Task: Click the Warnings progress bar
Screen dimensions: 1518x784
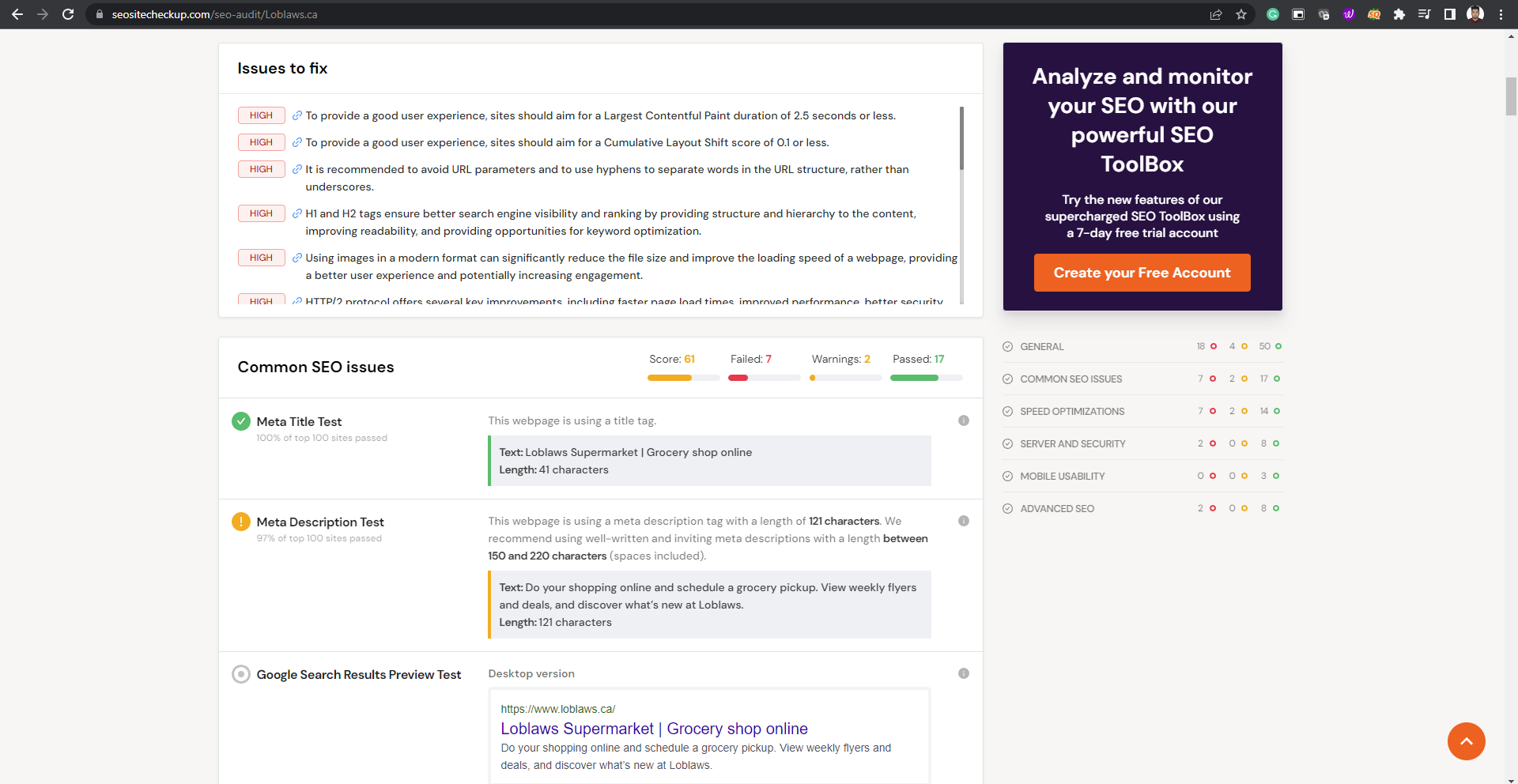Action: 845,378
